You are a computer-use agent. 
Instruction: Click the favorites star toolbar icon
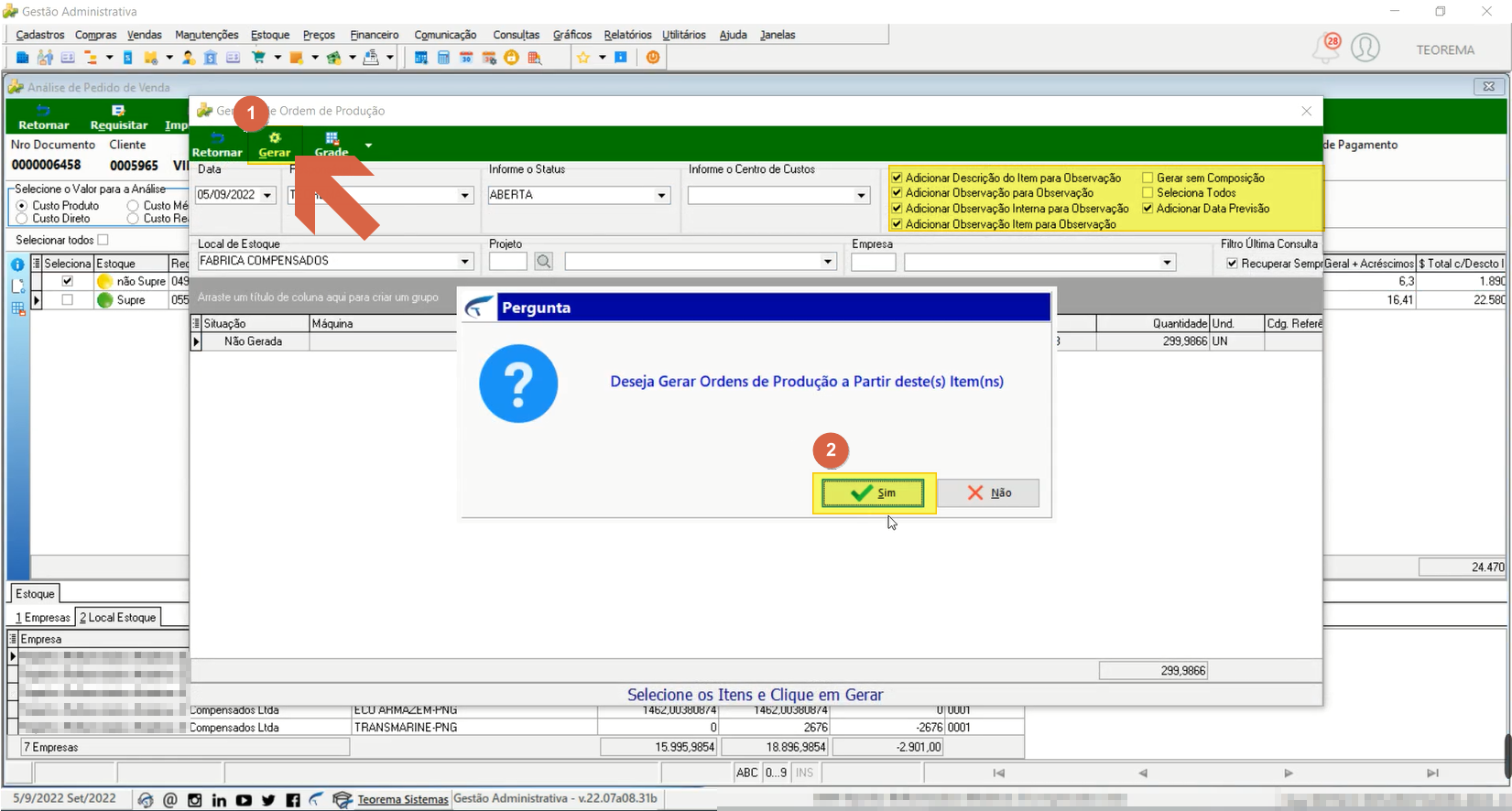[583, 58]
